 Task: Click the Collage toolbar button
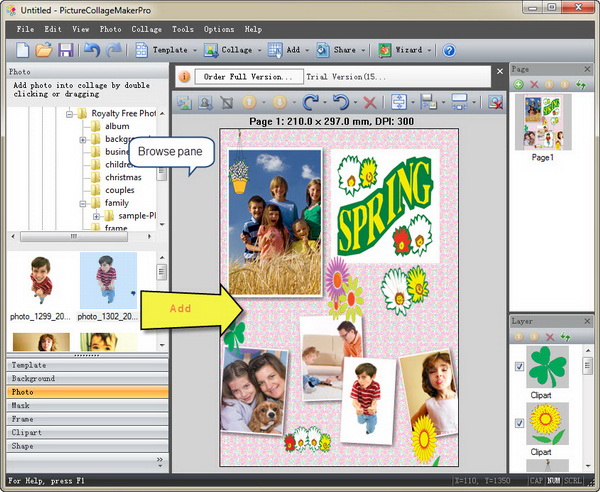(228, 50)
